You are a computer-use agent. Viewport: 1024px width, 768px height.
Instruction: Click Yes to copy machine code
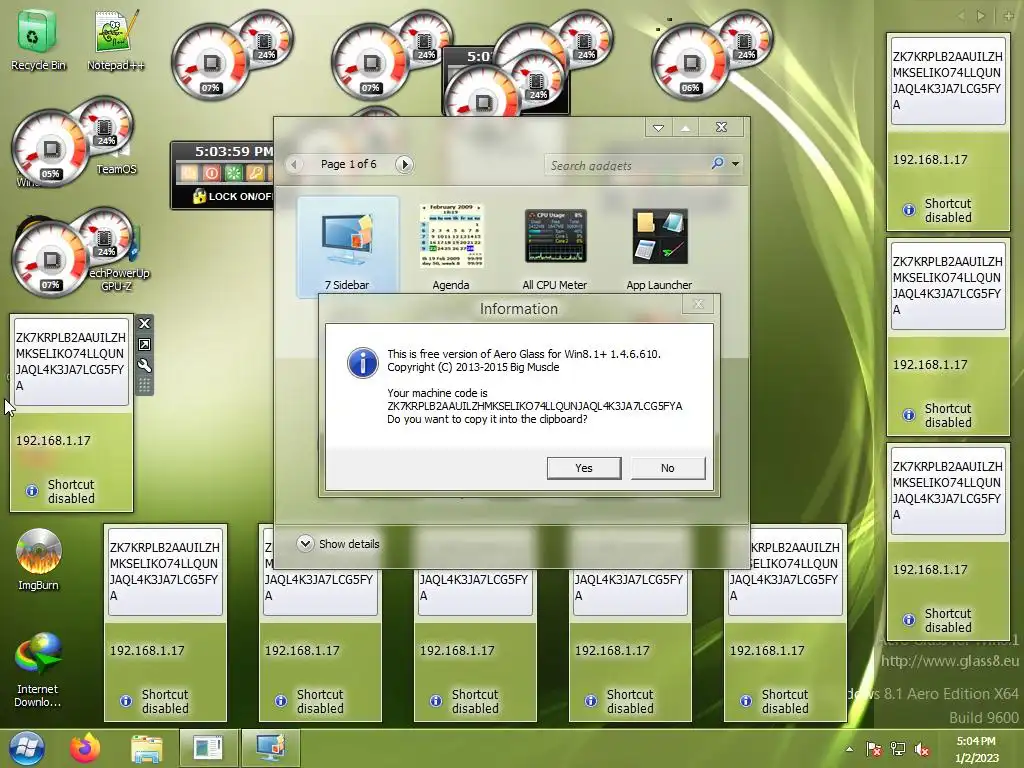pyautogui.click(x=584, y=468)
